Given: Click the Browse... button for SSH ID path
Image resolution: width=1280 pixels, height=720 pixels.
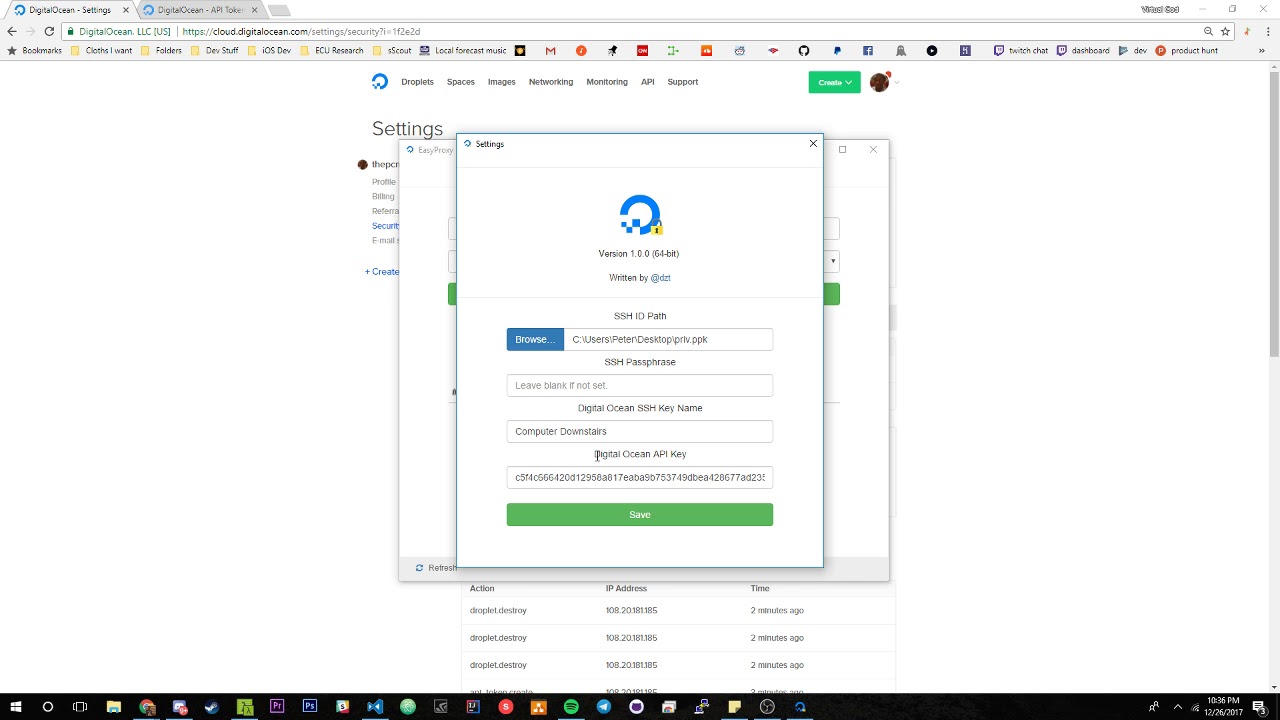Looking at the screenshot, I should pyautogui.click(x=535, y=339).
